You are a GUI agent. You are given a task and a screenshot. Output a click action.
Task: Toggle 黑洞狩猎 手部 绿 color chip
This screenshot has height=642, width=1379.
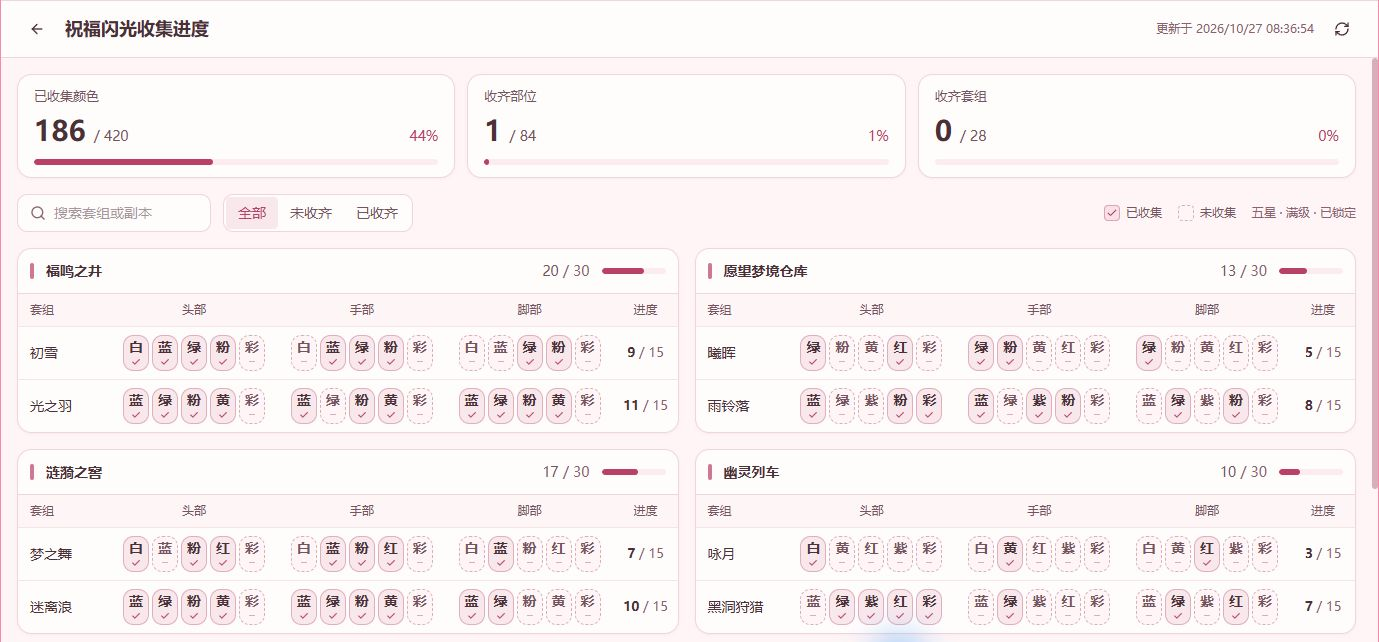[1010, 607]
